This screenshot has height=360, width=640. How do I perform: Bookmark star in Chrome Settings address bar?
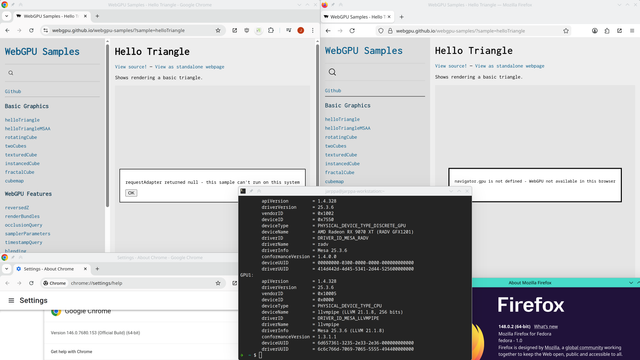pos(218,283)
